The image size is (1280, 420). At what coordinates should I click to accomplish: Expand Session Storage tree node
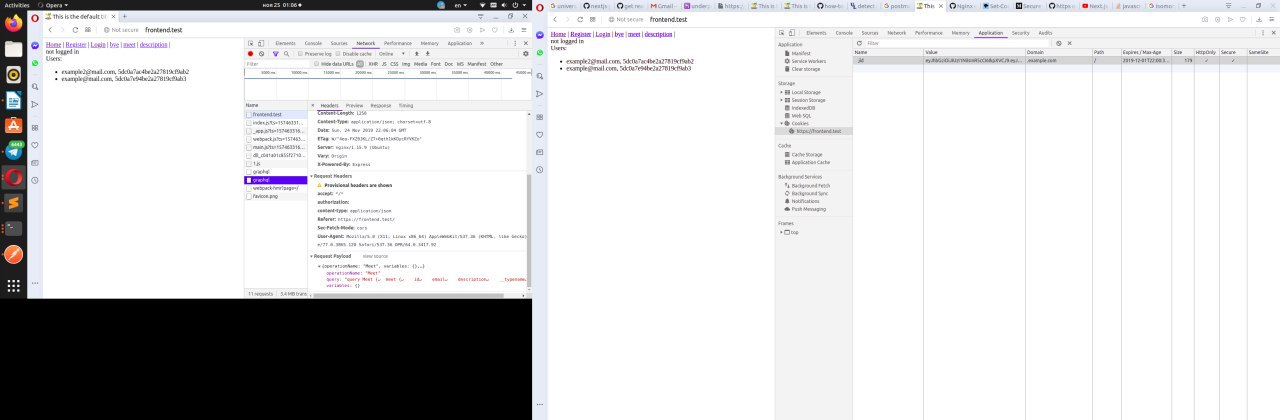tap(782, 100)
